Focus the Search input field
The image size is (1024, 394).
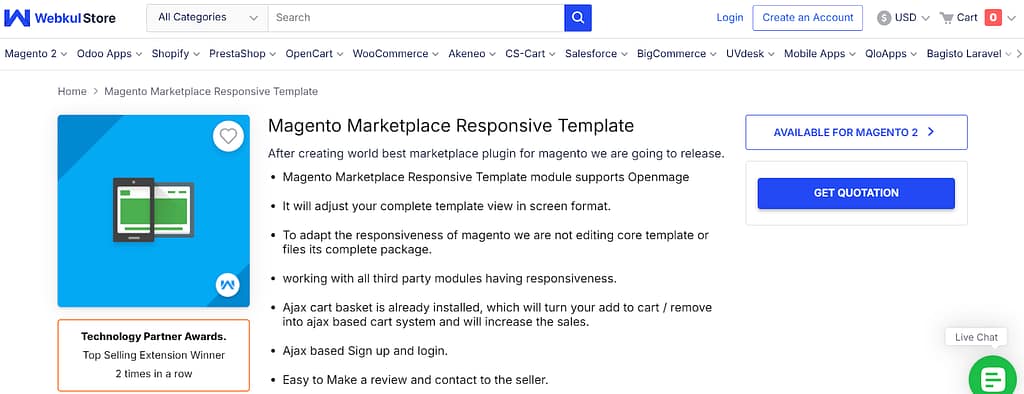(416, 18)
